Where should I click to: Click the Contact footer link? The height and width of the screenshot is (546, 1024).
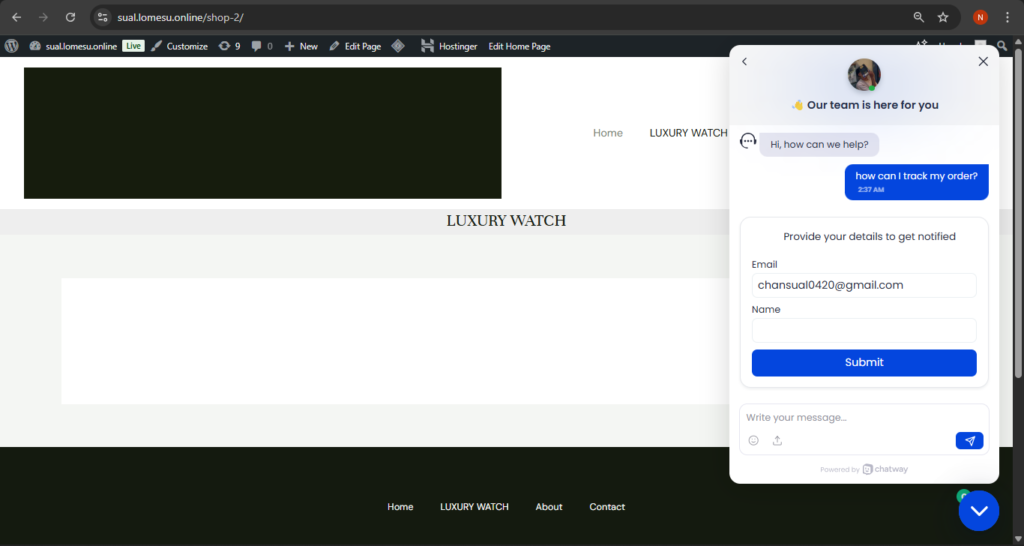[607, 507]
